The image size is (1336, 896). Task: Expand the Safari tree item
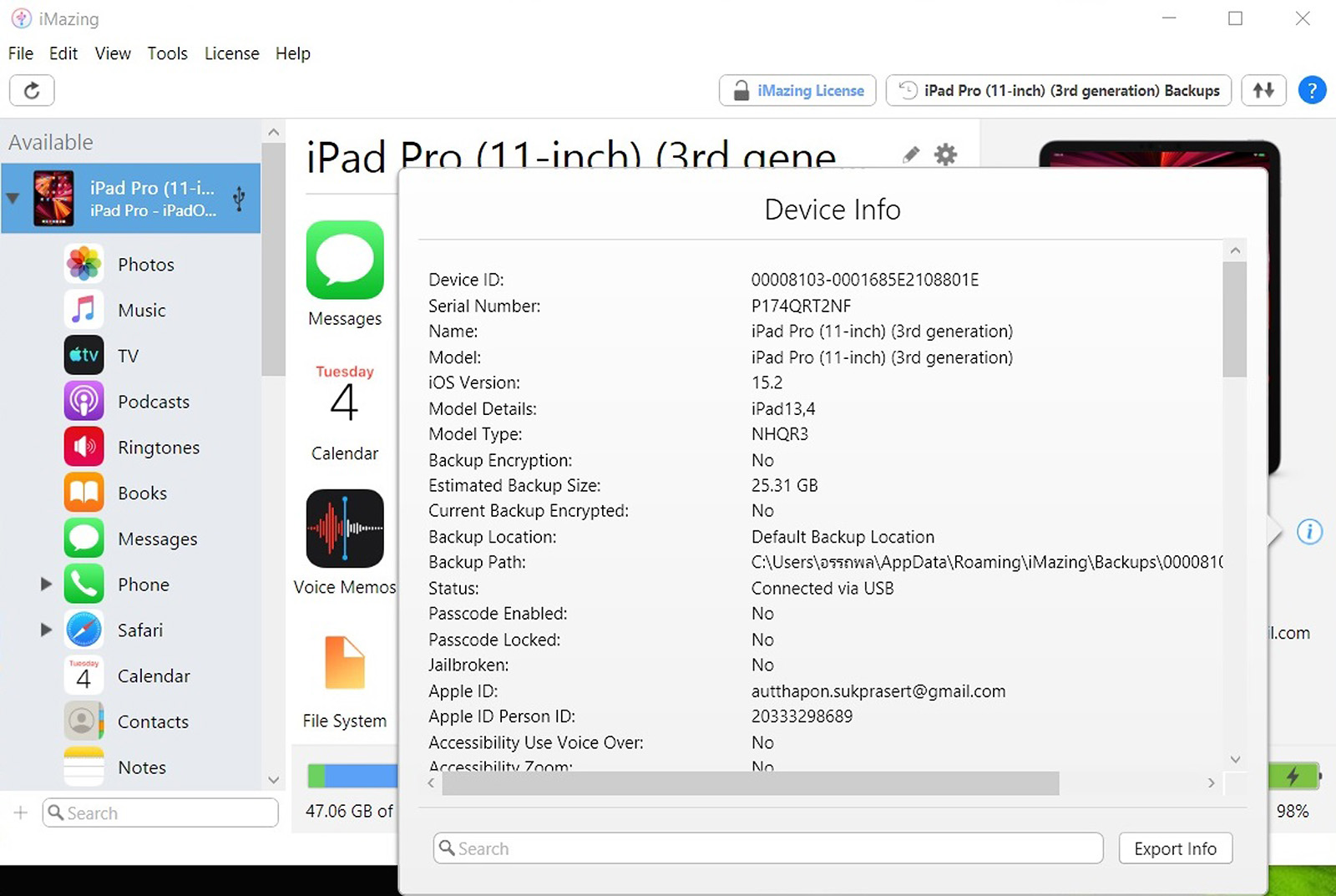tap(46, 630)
